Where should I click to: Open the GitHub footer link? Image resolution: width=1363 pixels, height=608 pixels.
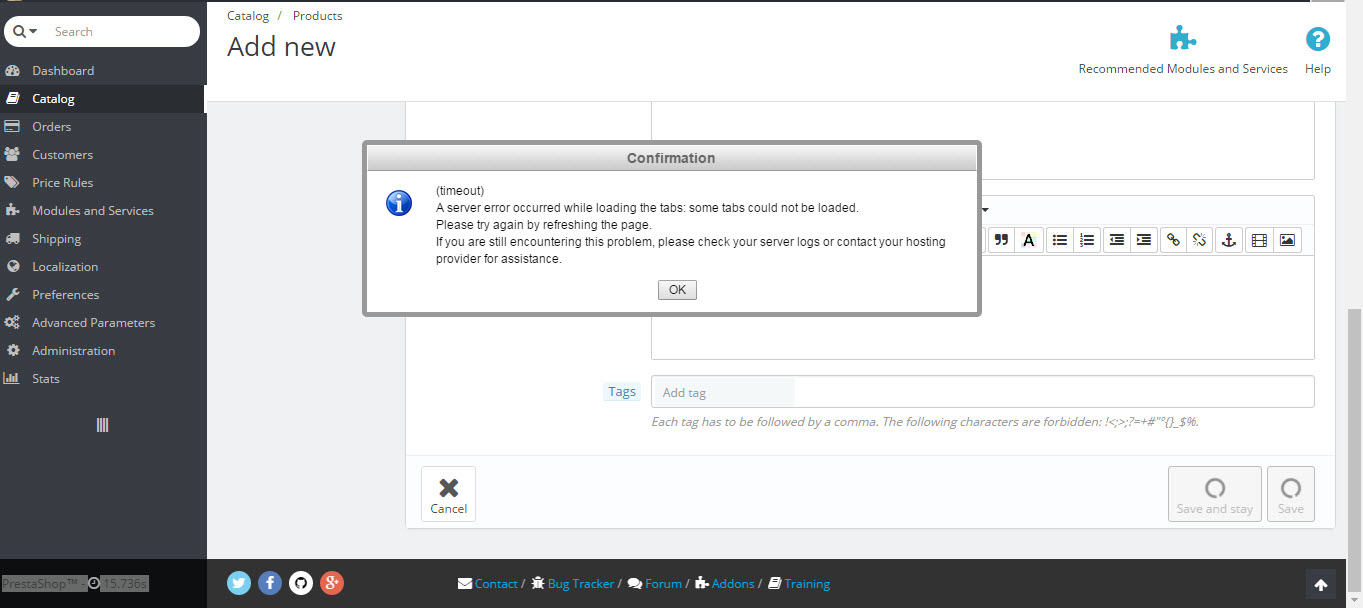[301, 583]
